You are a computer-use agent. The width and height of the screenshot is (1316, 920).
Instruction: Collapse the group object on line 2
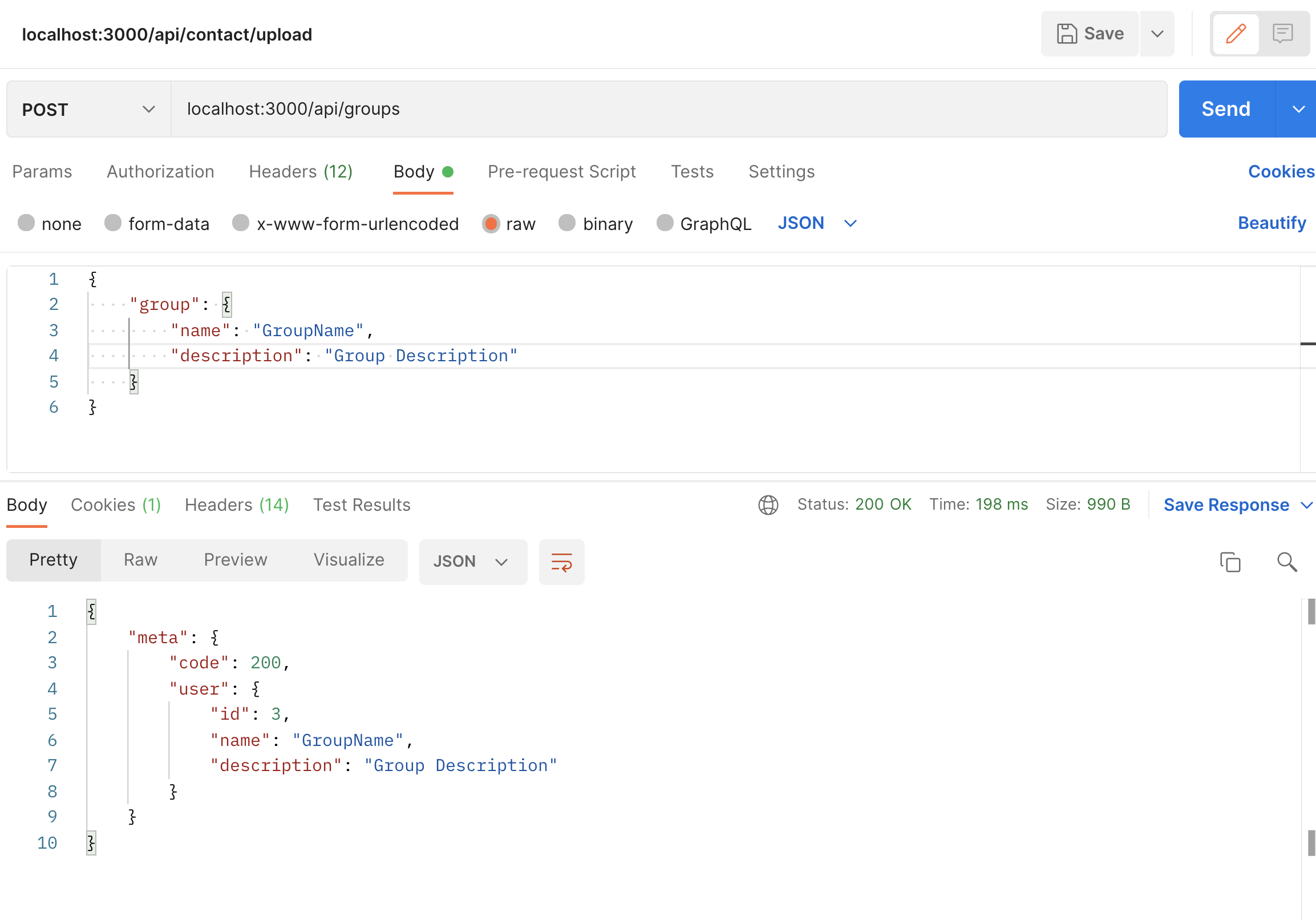tap(226, 304)
